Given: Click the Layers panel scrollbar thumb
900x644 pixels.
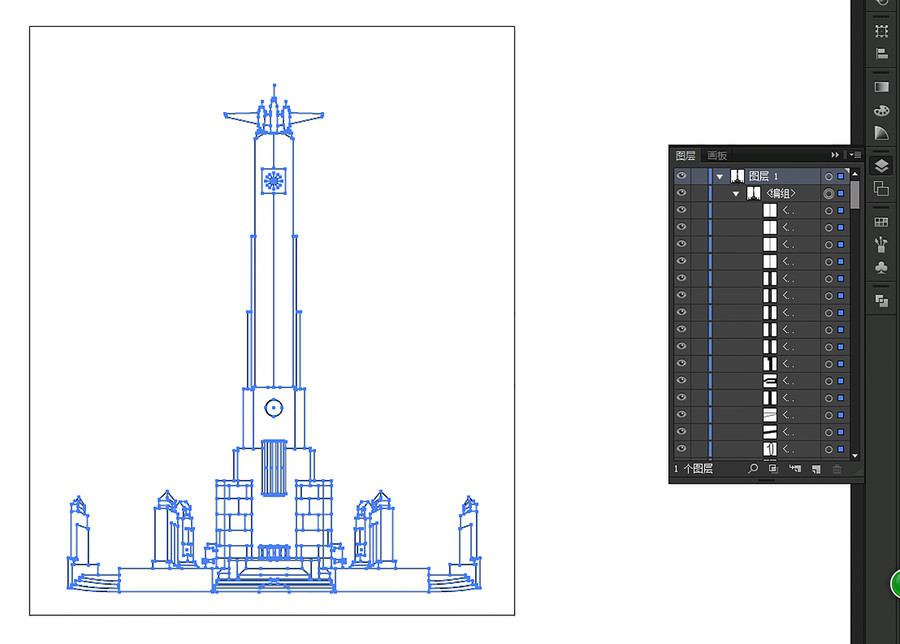Looking at the screenshot, I should click(855, 195).
